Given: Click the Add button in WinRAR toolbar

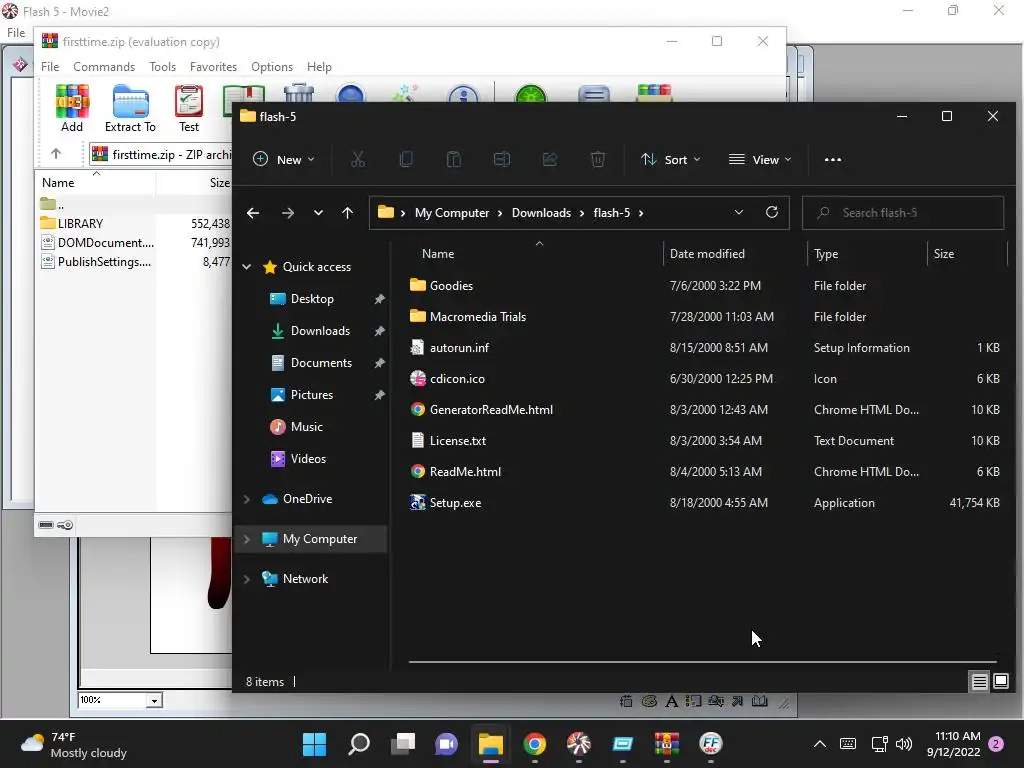Looking at the screenshot, I should click(72, 109).
